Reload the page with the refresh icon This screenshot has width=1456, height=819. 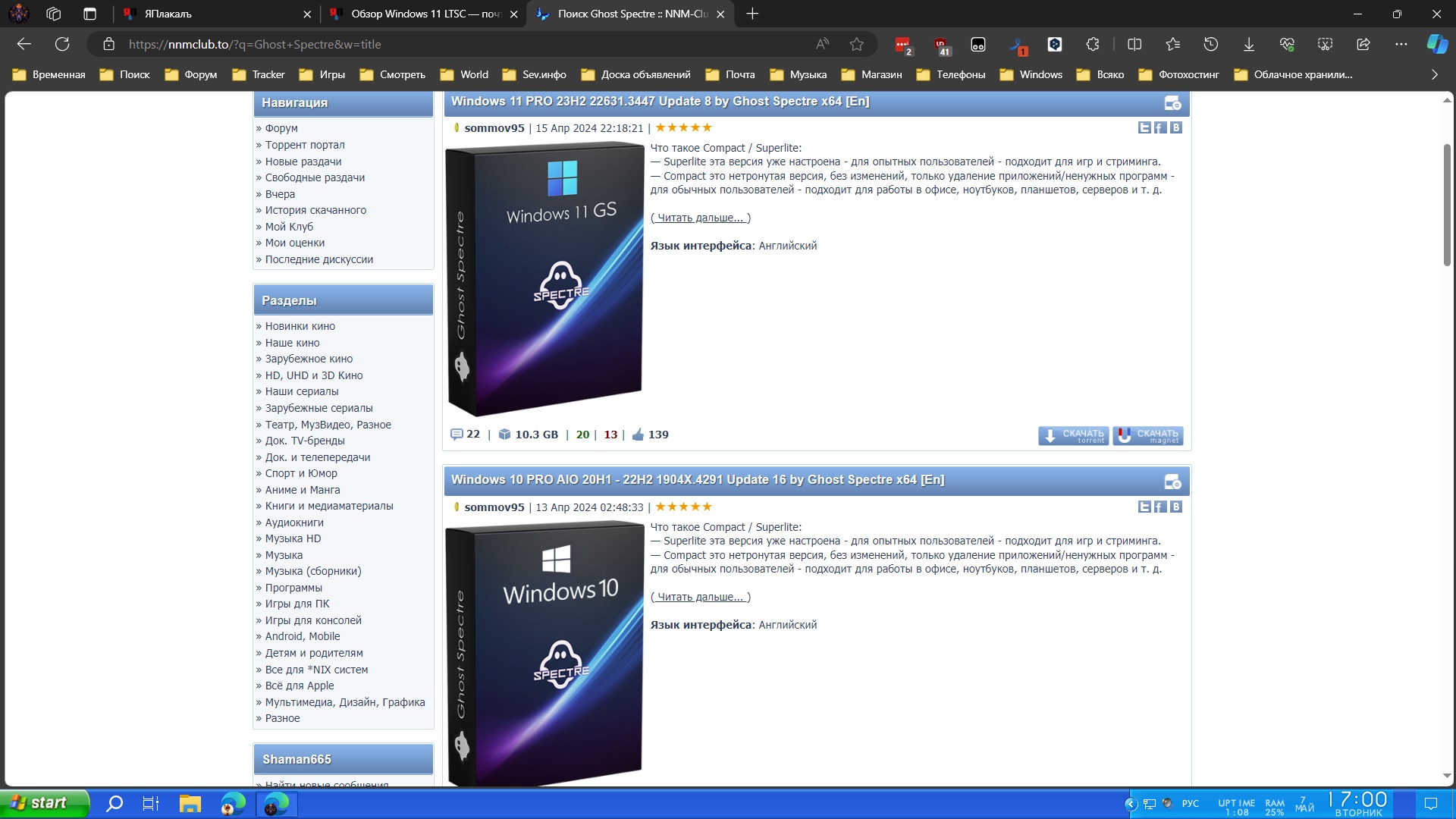62,44
